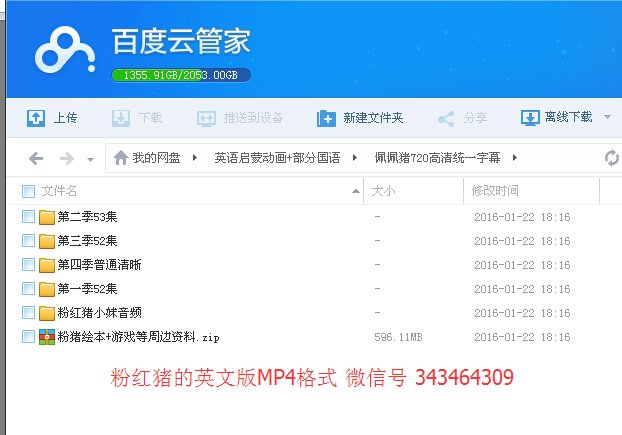
Task: Expand breadcrumb arrow after 英语启蒙动画+部分国语
Action: click(x=355, y=158)
